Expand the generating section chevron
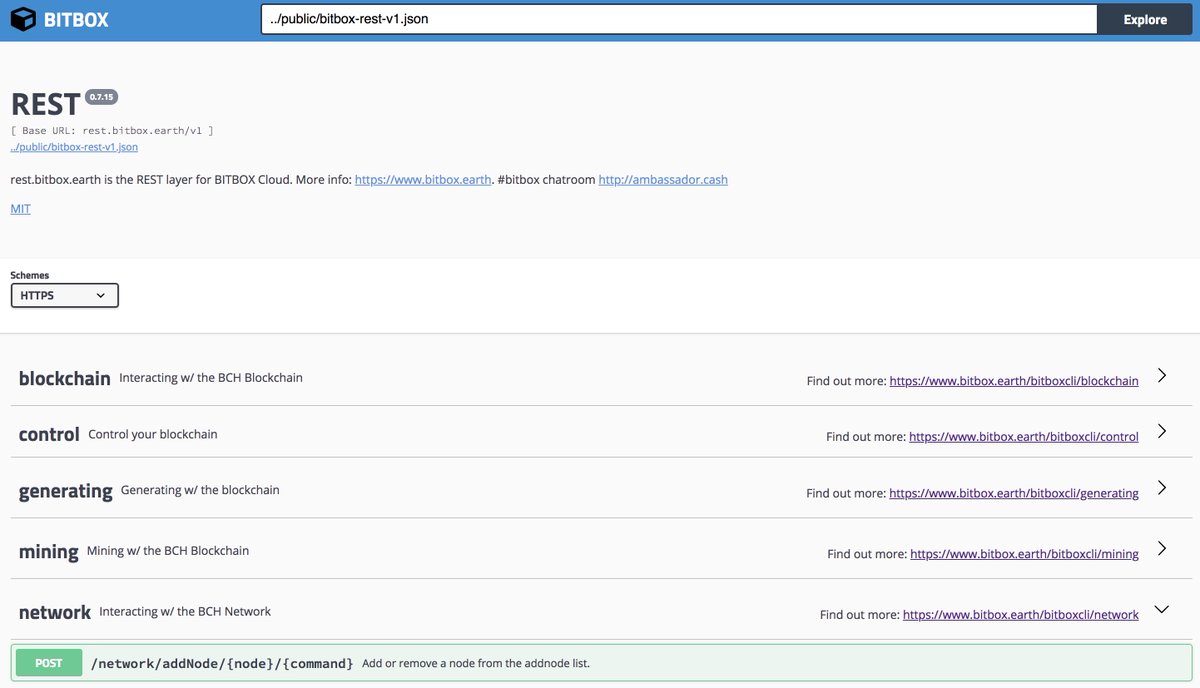Viewport: 1200px width, 688px height. (1162, 488)
